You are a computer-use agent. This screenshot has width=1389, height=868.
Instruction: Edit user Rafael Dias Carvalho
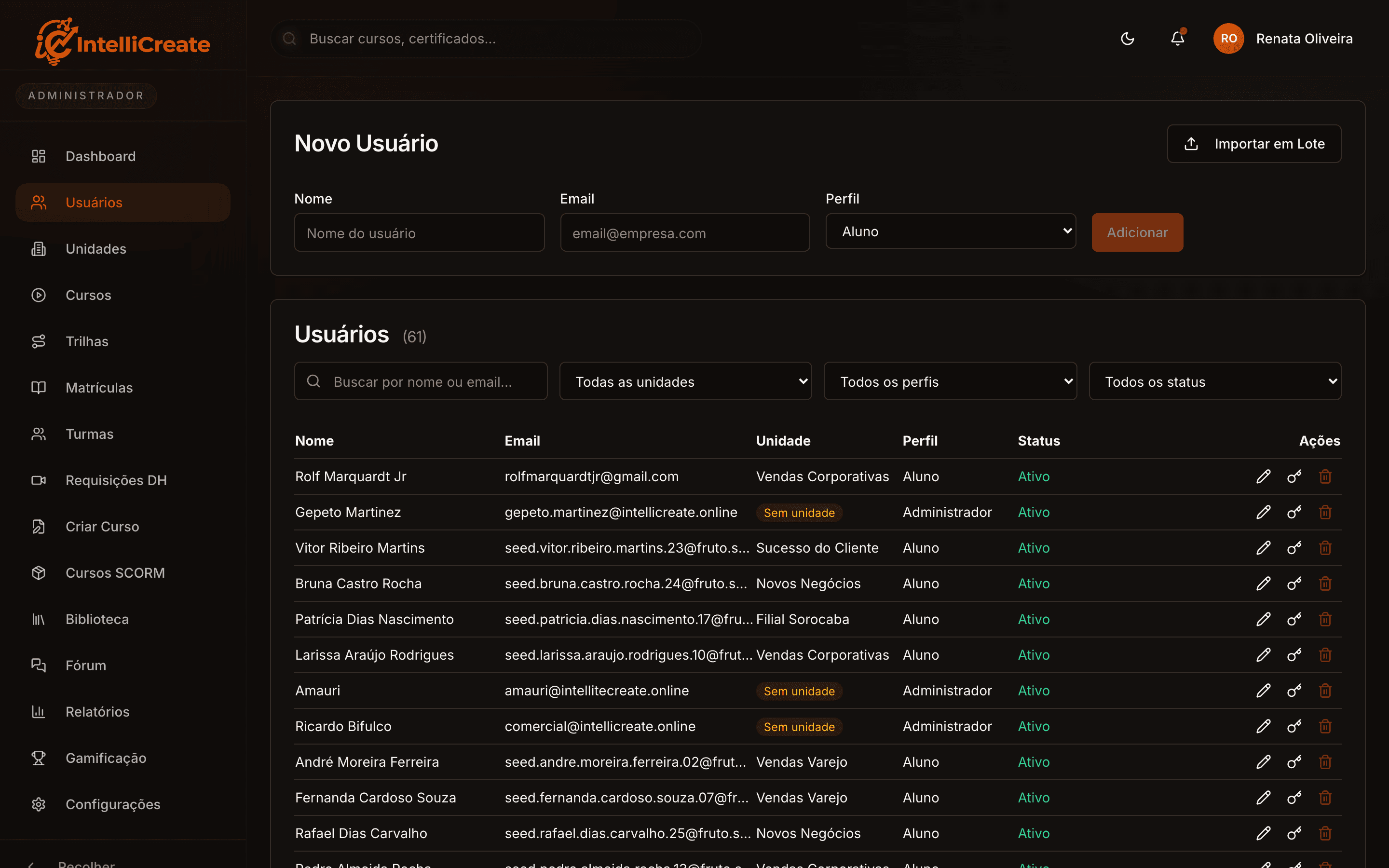(1263, 833)
